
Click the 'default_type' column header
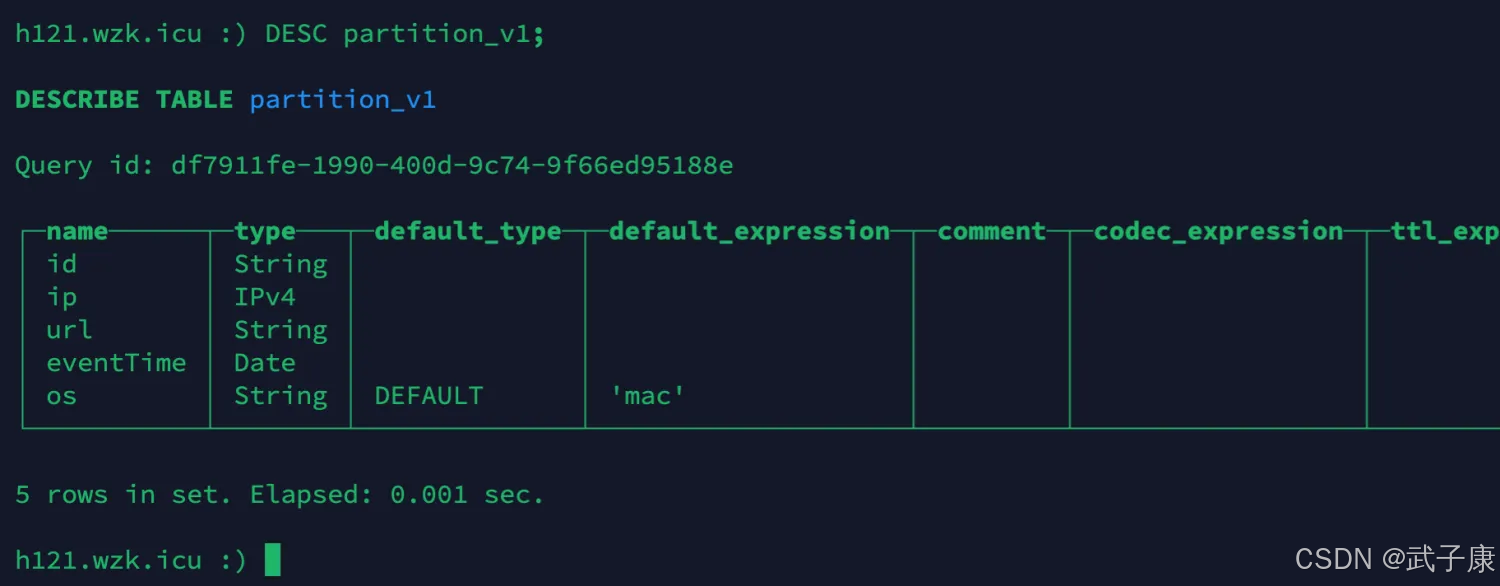click(x=467, y=231)
